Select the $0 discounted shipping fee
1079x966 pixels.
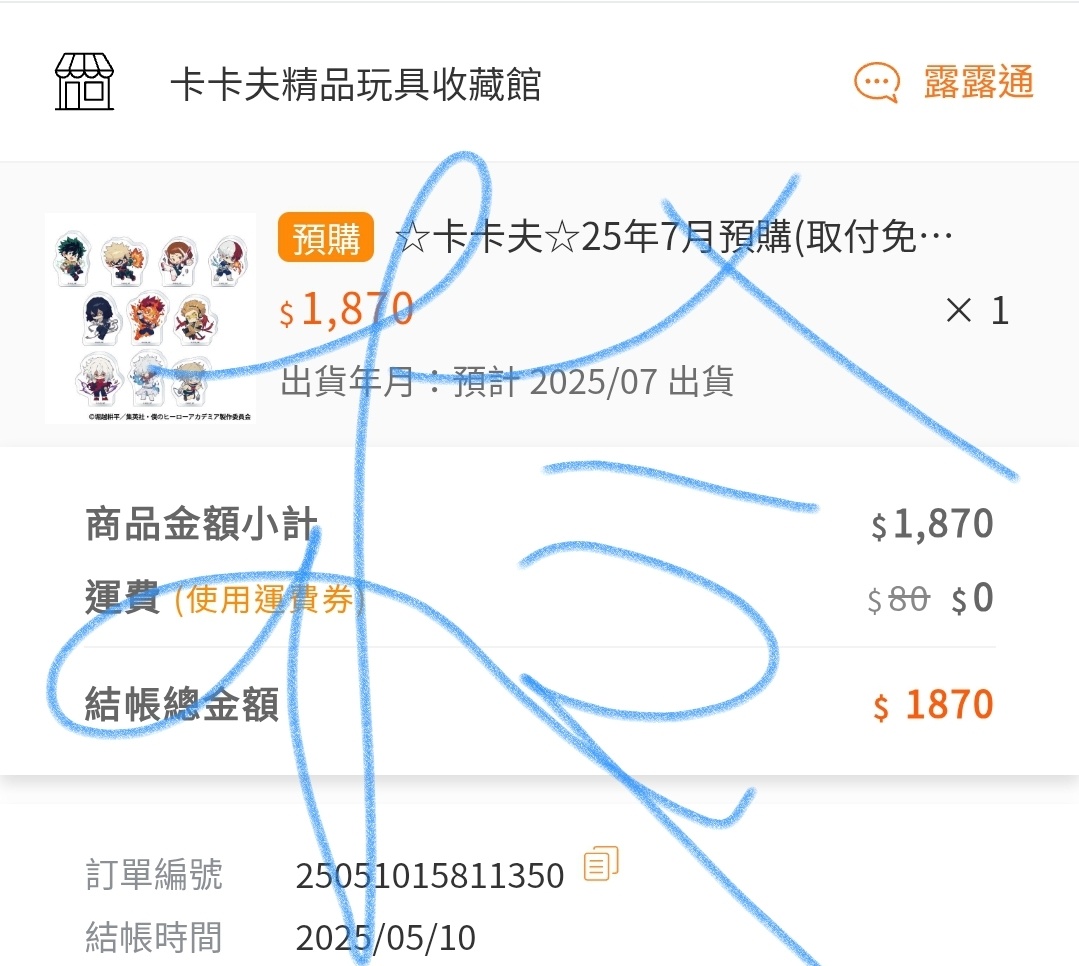(x=973, y=598)
